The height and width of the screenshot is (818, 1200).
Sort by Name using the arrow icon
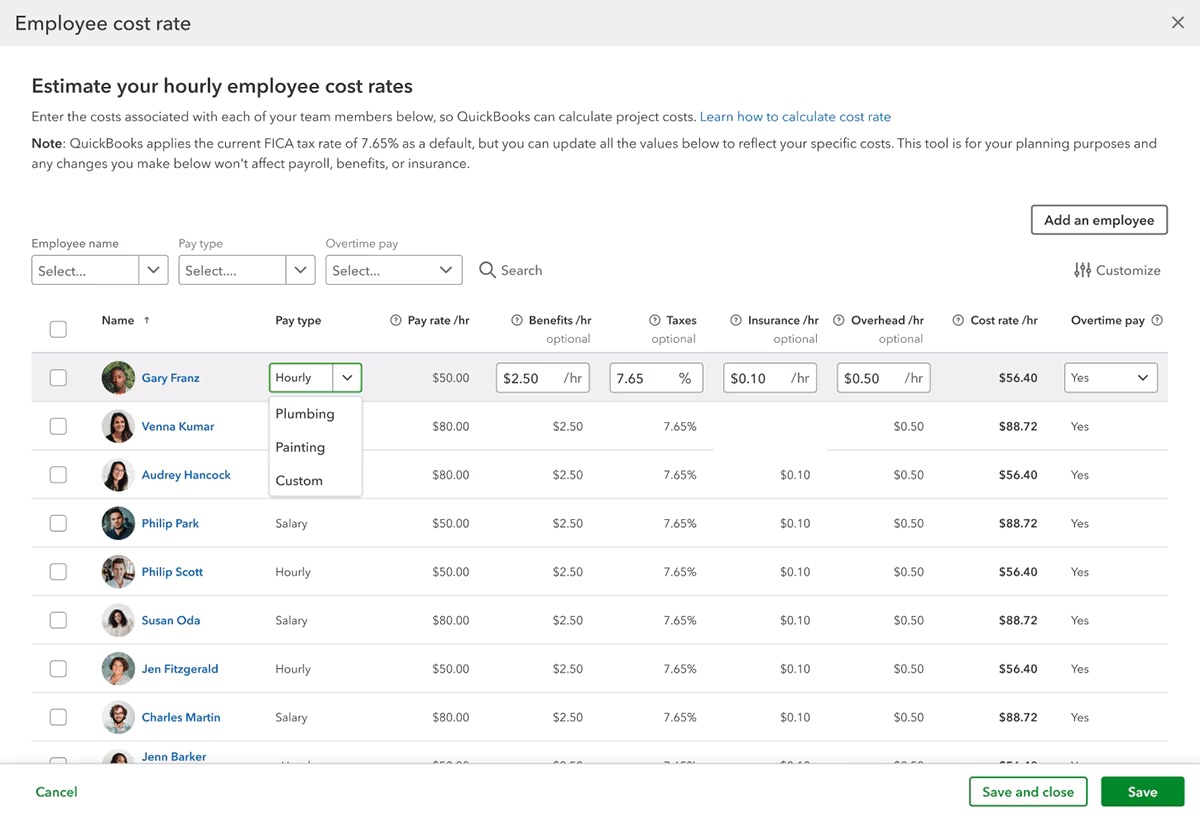pos(147,321)
